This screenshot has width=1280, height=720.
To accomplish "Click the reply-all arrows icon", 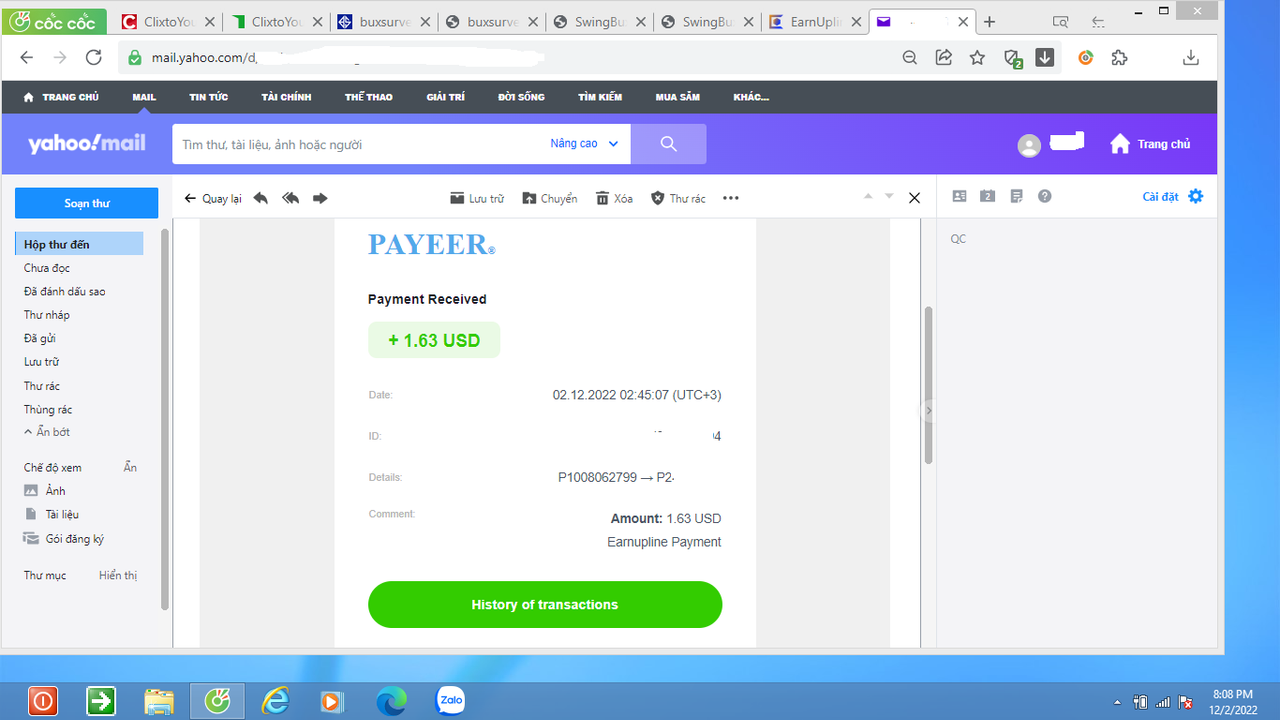I will 291,198.
